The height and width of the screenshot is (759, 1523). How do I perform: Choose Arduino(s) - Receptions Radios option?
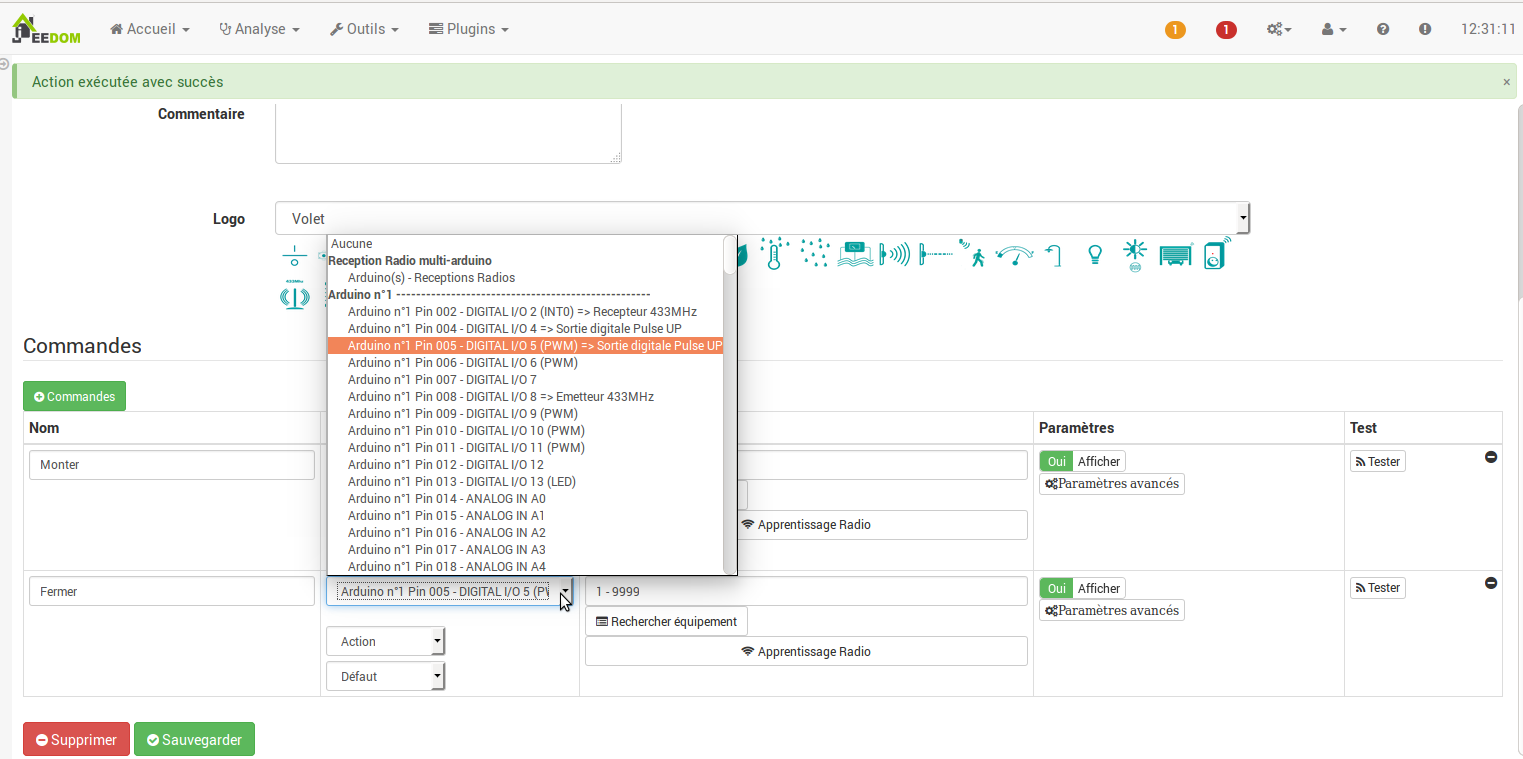[525, 277]
